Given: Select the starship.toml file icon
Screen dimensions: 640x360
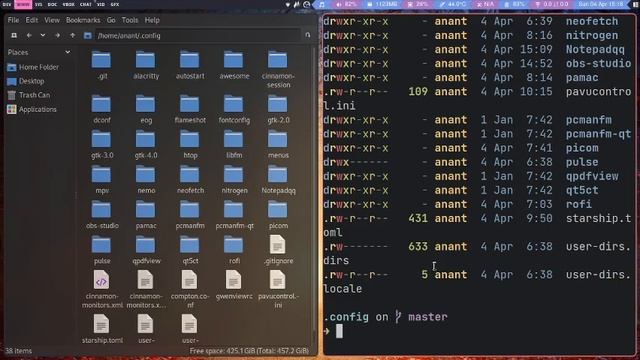Looking at the screenshot, I should pyautogui.click(x=102, y=324).
